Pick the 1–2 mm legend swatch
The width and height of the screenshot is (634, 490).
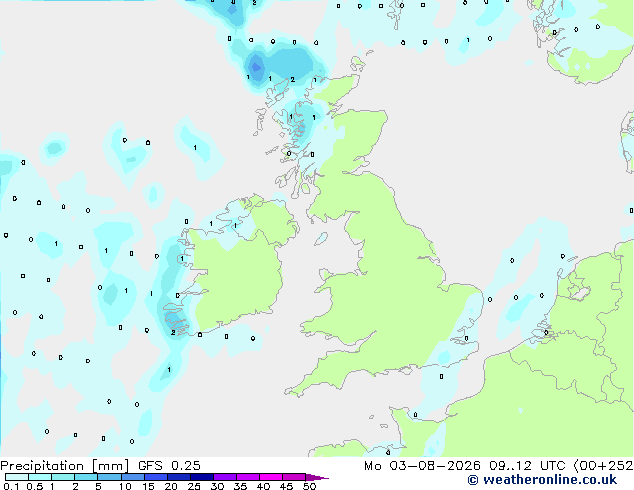click(63, 477)
